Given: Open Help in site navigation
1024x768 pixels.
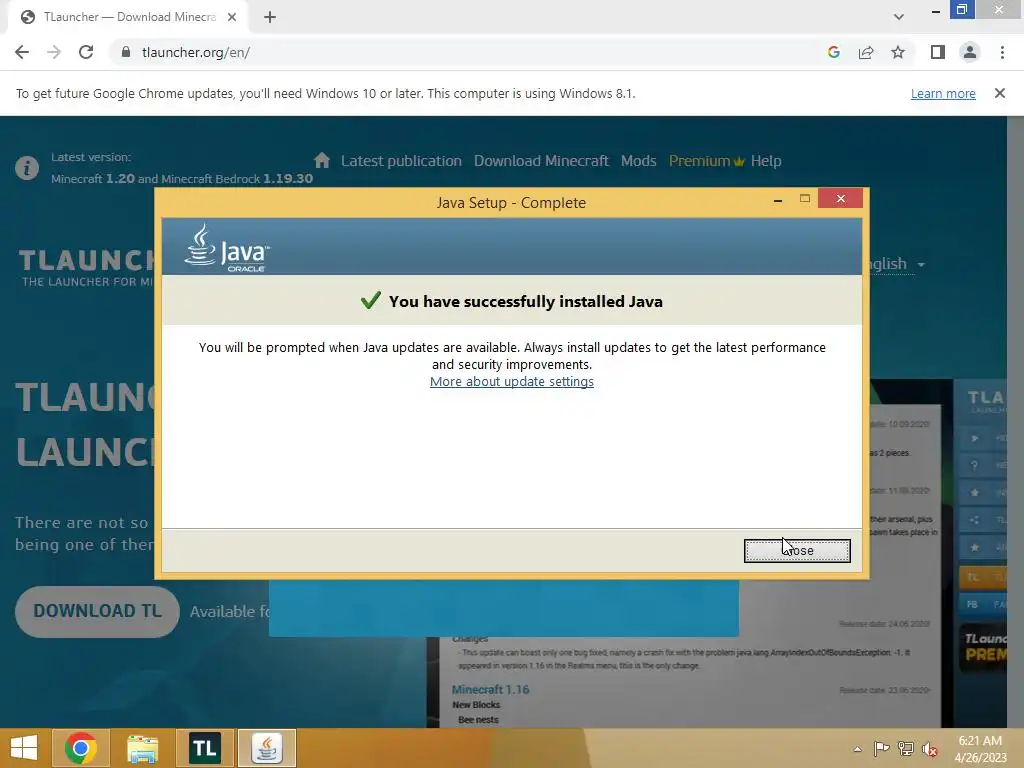Looking at the screenshot, I should pyautogui.click(x=766, y=161).
